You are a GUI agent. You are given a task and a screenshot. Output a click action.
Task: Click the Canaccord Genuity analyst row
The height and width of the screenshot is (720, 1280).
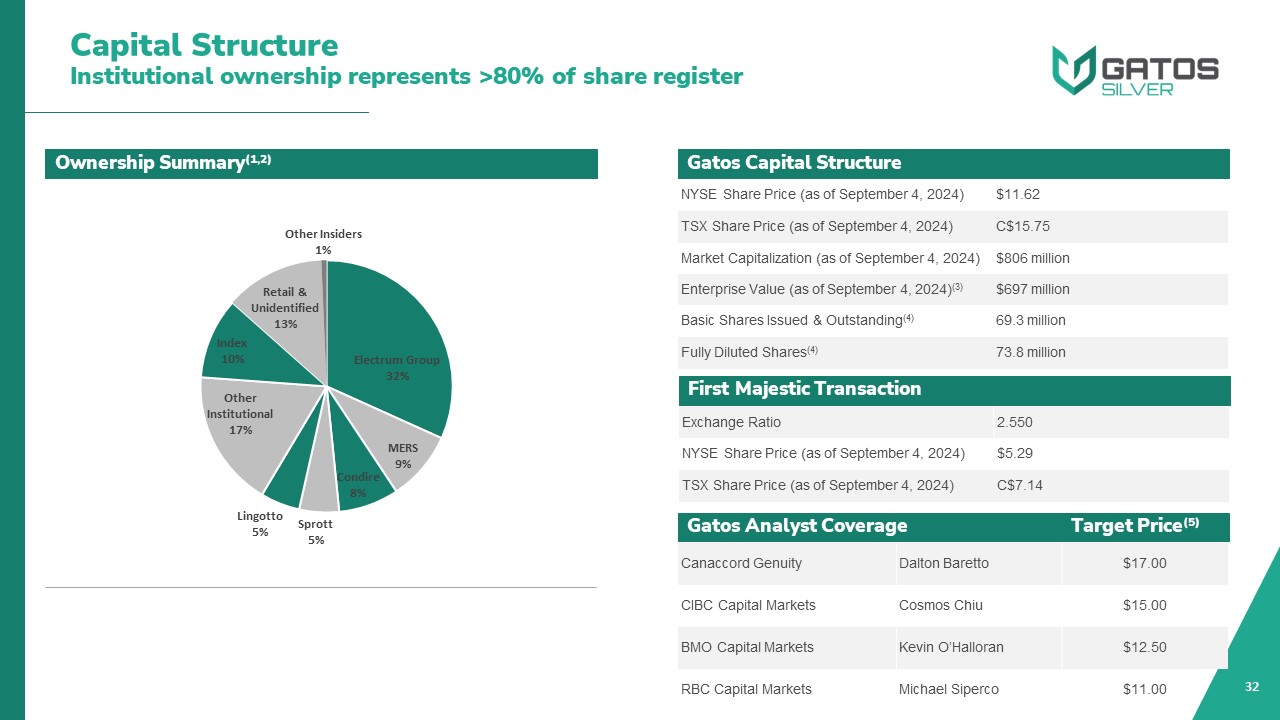[741, 563]
